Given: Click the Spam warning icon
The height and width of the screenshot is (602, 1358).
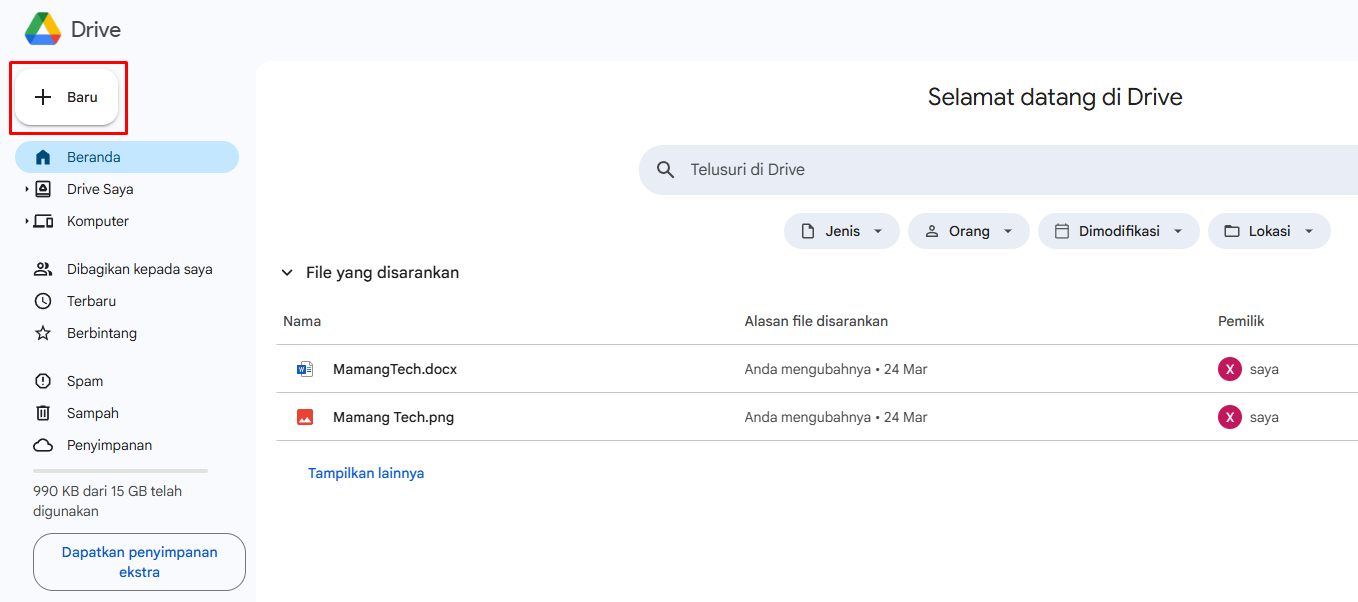Looking at the screenshot, I should 43,381.
